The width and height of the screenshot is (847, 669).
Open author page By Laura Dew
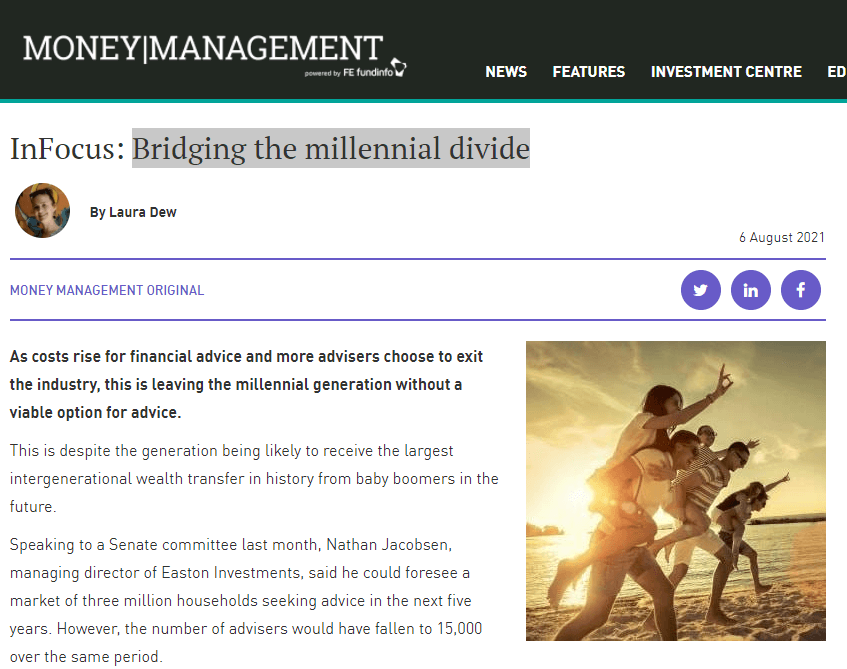[133, 212]
